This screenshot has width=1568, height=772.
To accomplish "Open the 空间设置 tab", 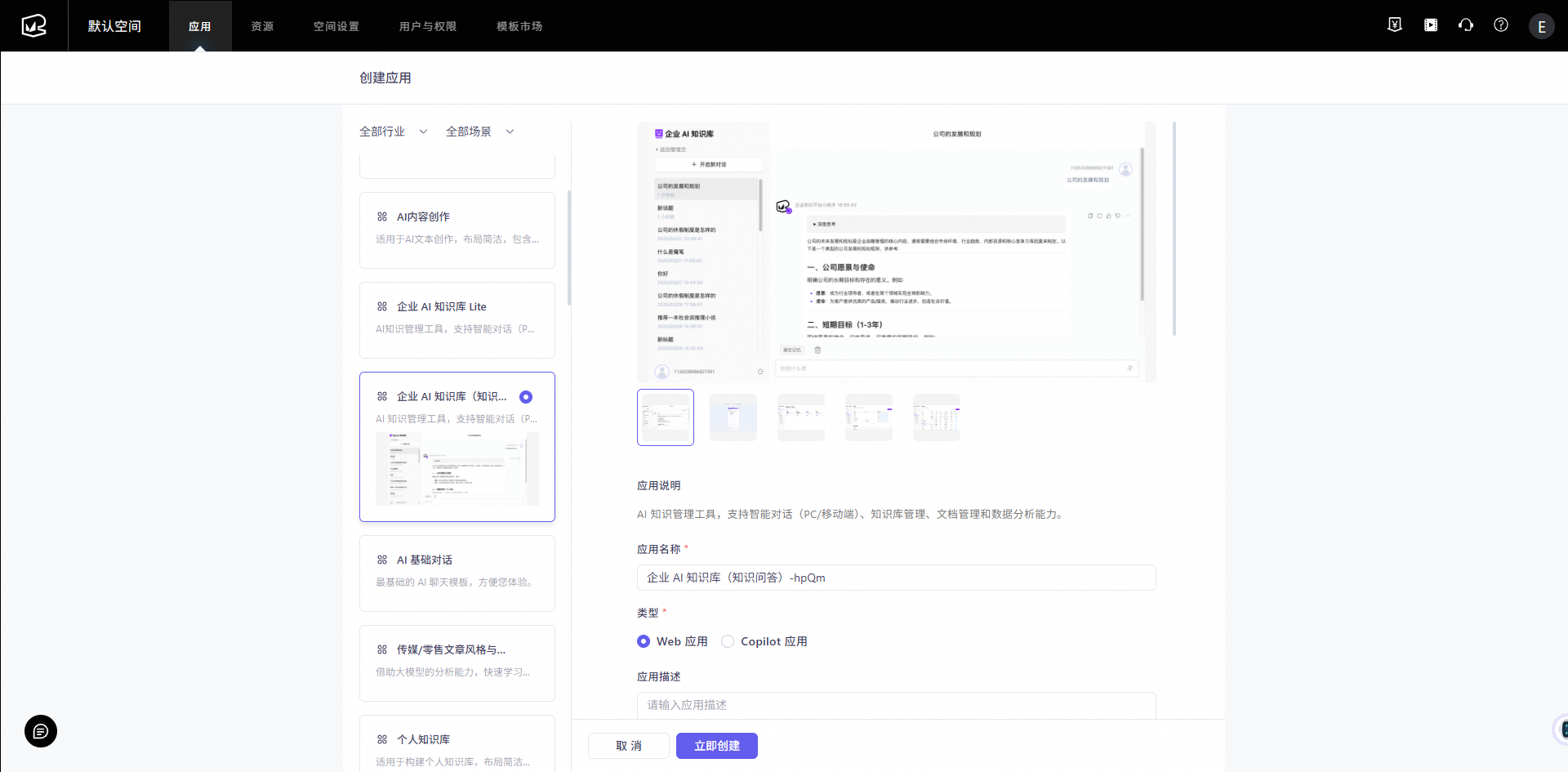I will click(x=336, y=26).
